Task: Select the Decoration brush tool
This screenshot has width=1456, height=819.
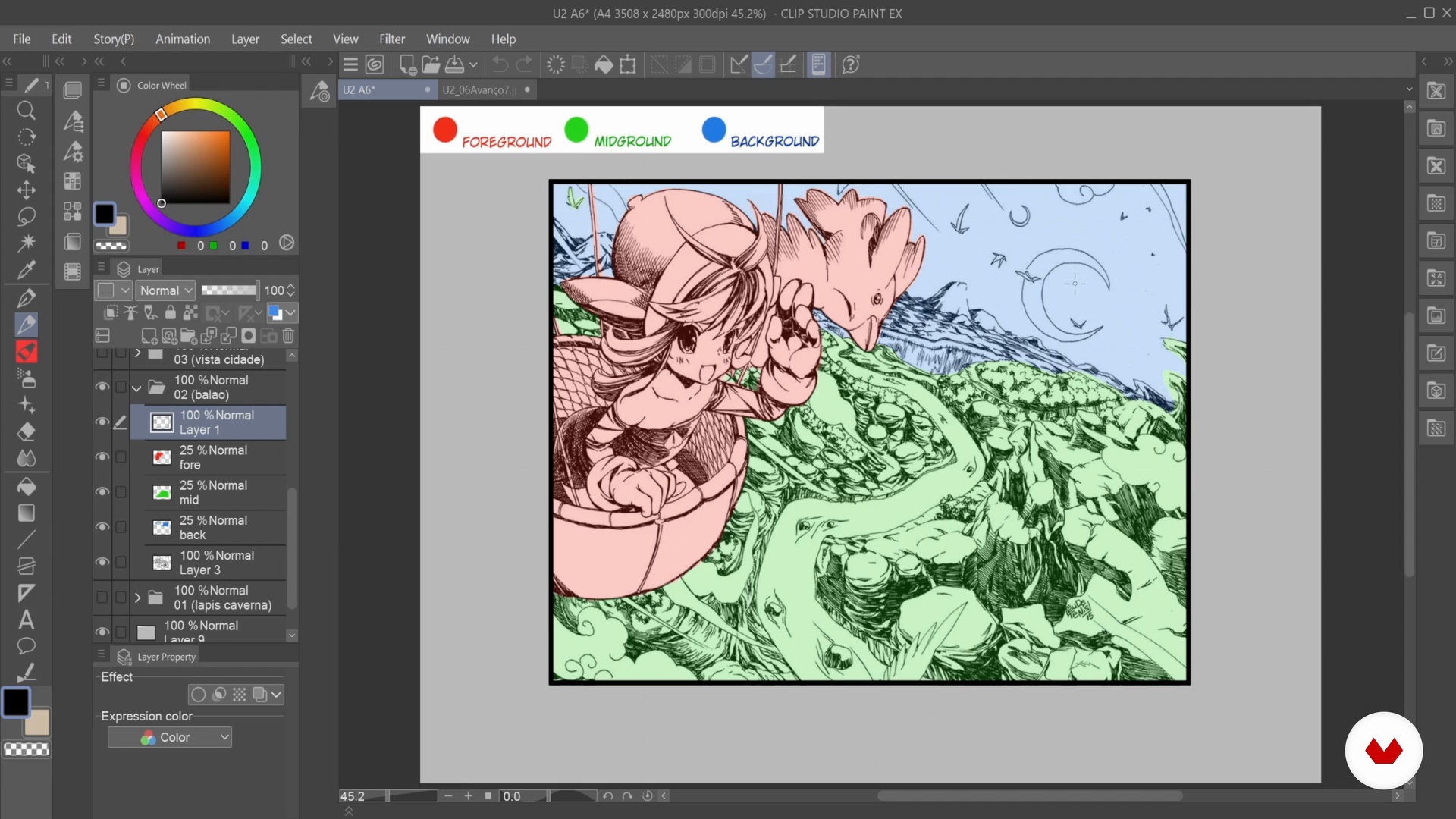Action: click(26, 404)
